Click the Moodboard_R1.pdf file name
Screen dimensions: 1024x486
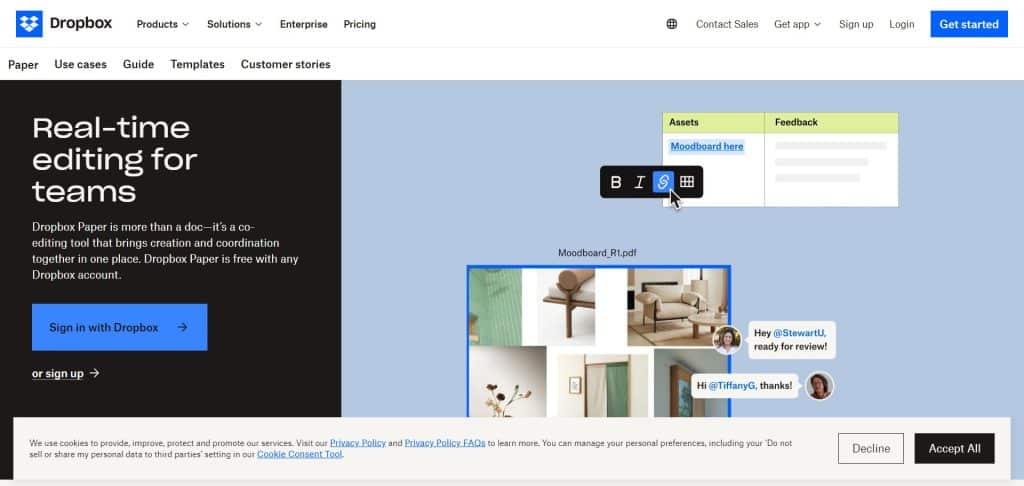(597, 253)
